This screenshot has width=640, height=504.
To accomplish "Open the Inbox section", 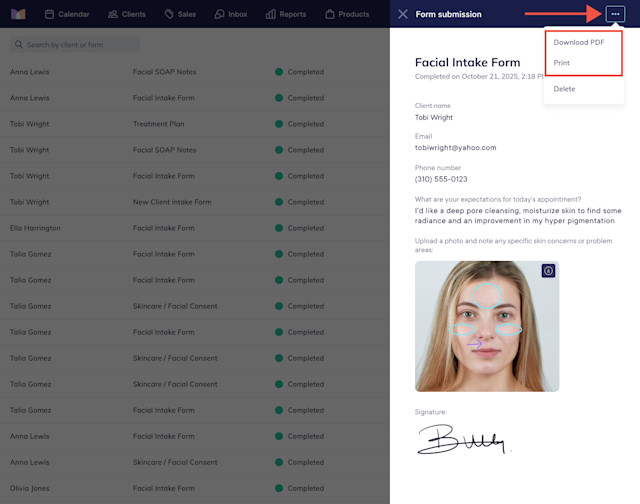I will [x=231, y=14].
